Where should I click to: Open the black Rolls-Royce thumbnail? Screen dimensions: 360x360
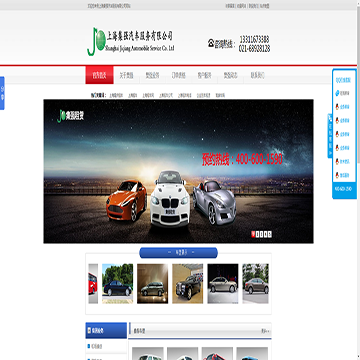tap(187, 284)
